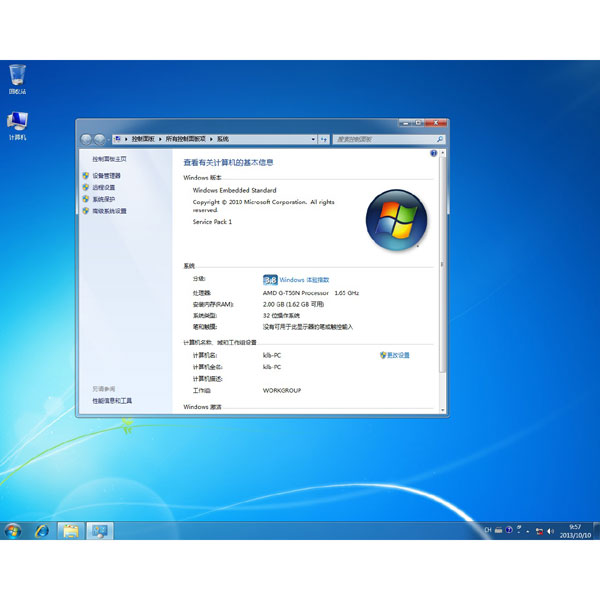Open System protection in sidebar

coord(104,199)
